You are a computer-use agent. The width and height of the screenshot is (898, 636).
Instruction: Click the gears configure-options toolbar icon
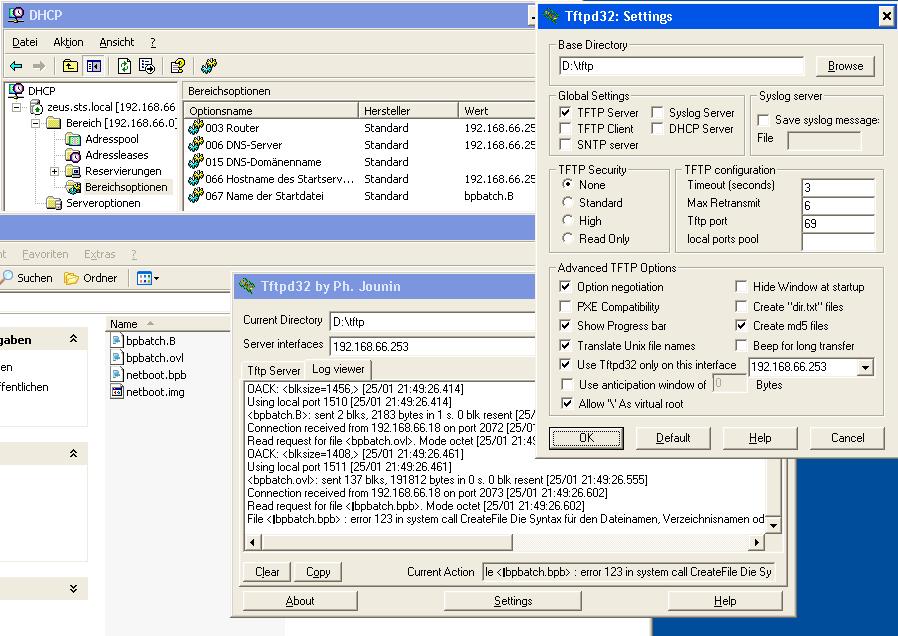tap(209, 66)
